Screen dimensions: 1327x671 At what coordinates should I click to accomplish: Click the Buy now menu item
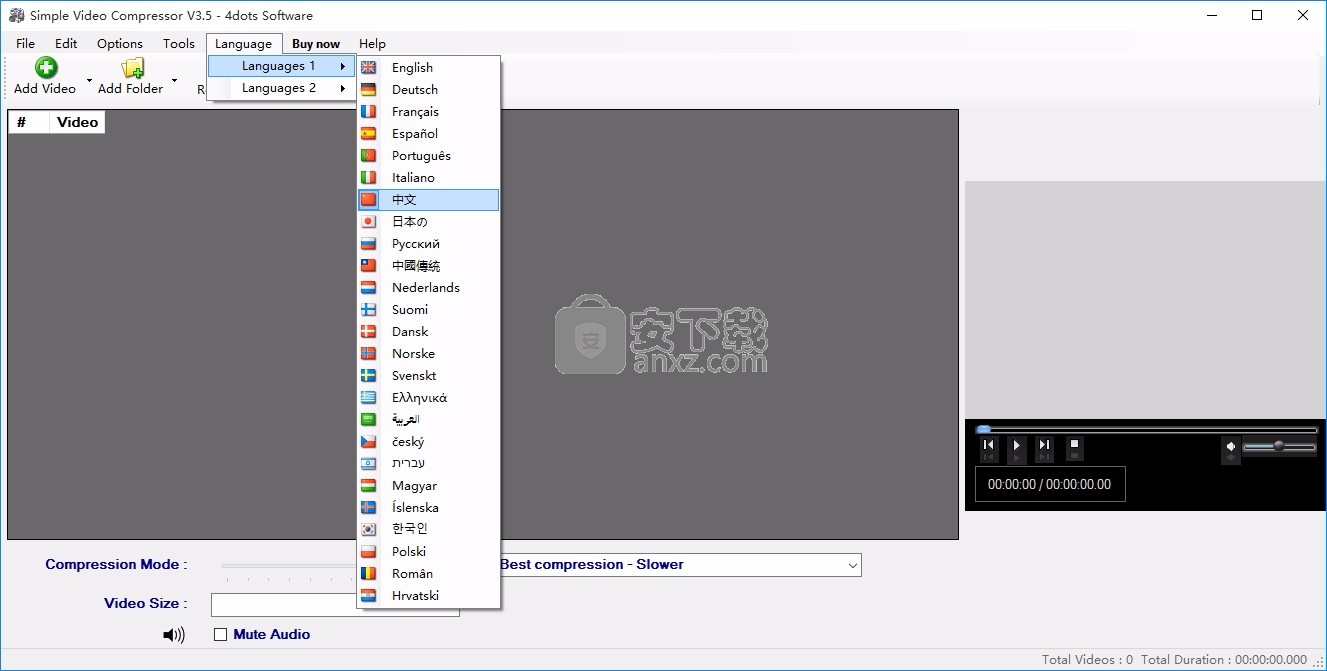(316, 43)
